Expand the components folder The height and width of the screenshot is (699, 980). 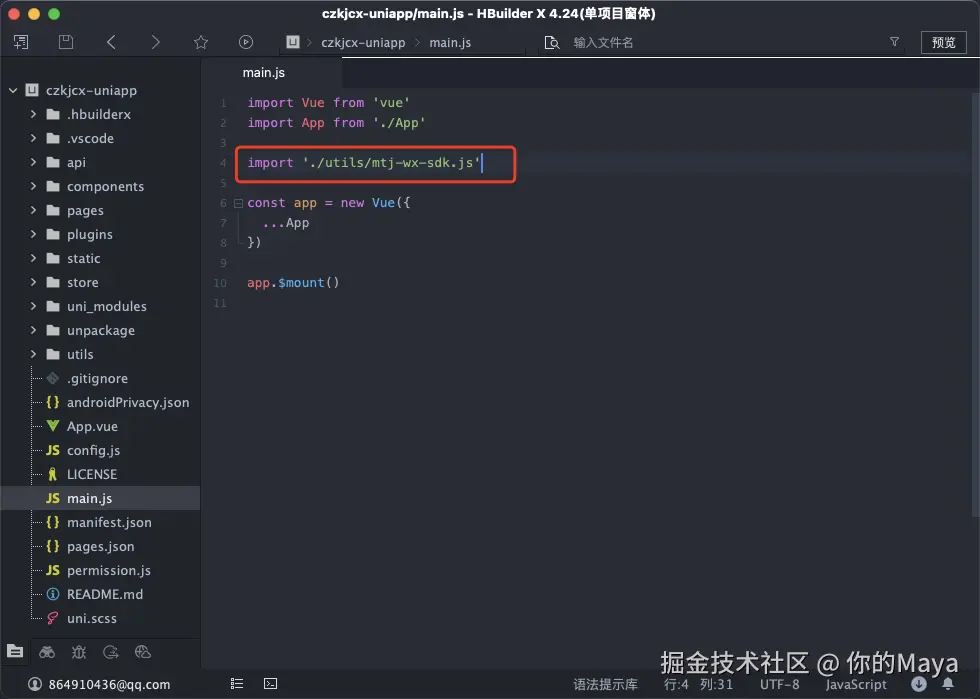coord(33,186)
